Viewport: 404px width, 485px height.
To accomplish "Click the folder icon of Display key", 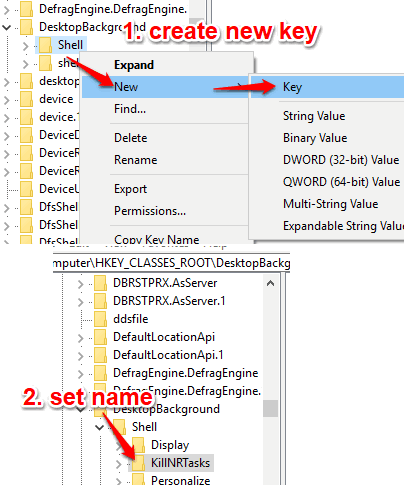I will coord(138,445).
